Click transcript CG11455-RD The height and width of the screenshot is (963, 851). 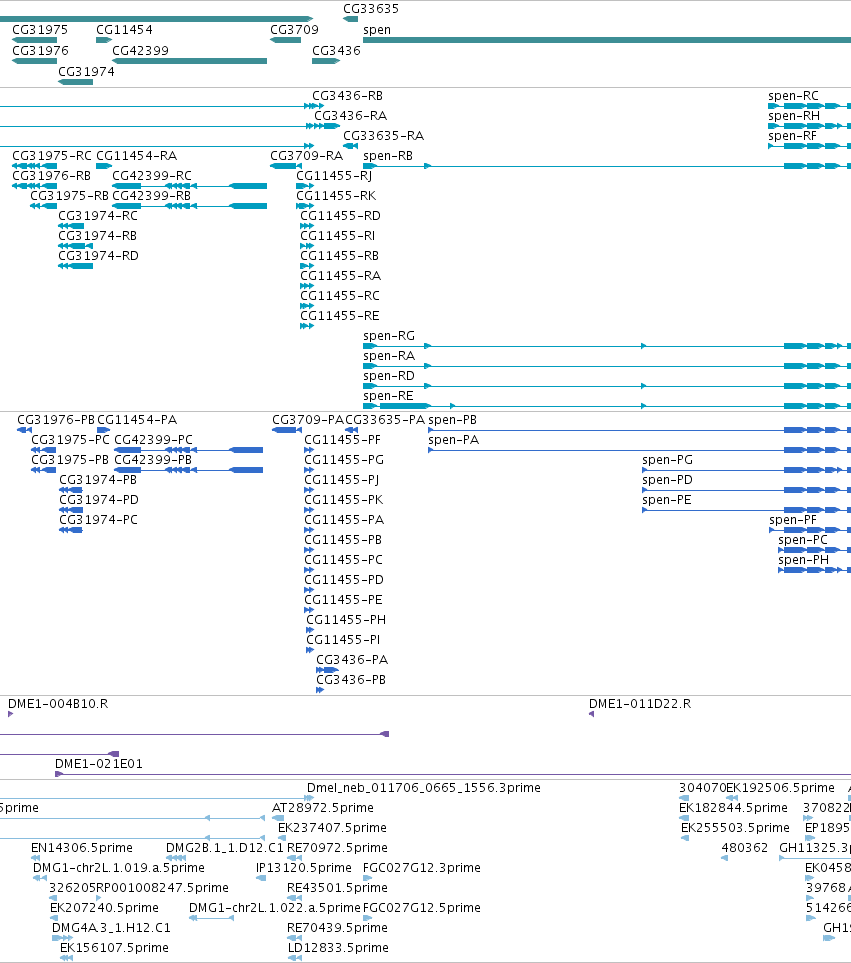pos(340,216)
